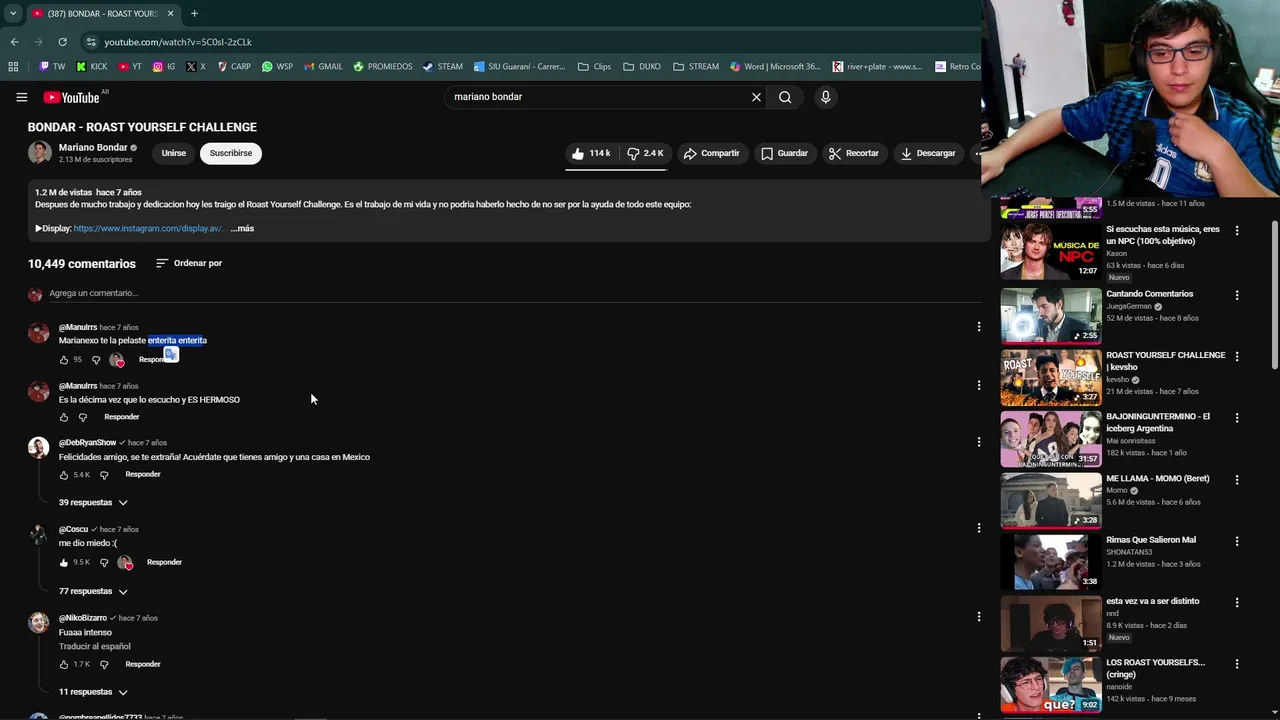Open the Mariano Bondar channel avatar
The width and height of the screenshot is (1280, 720).
[39, 152]
